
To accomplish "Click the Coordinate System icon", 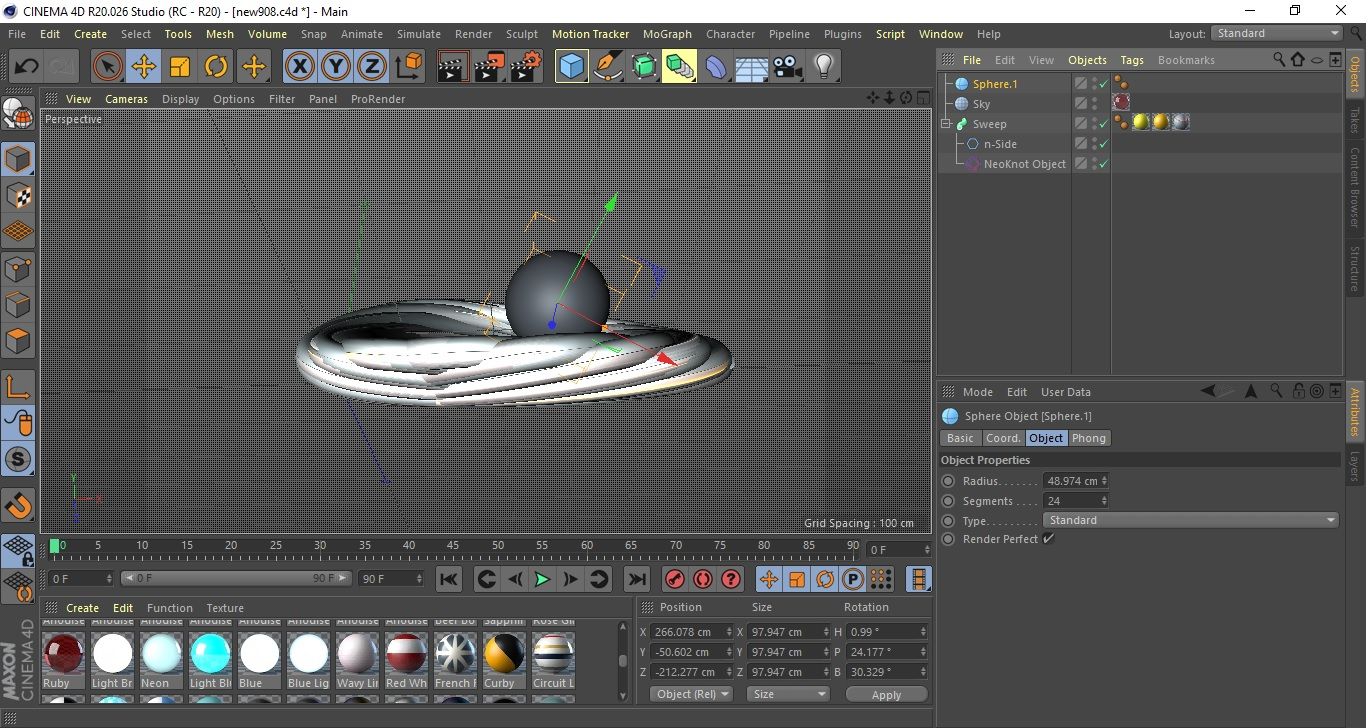I will (x=408, y=67).
